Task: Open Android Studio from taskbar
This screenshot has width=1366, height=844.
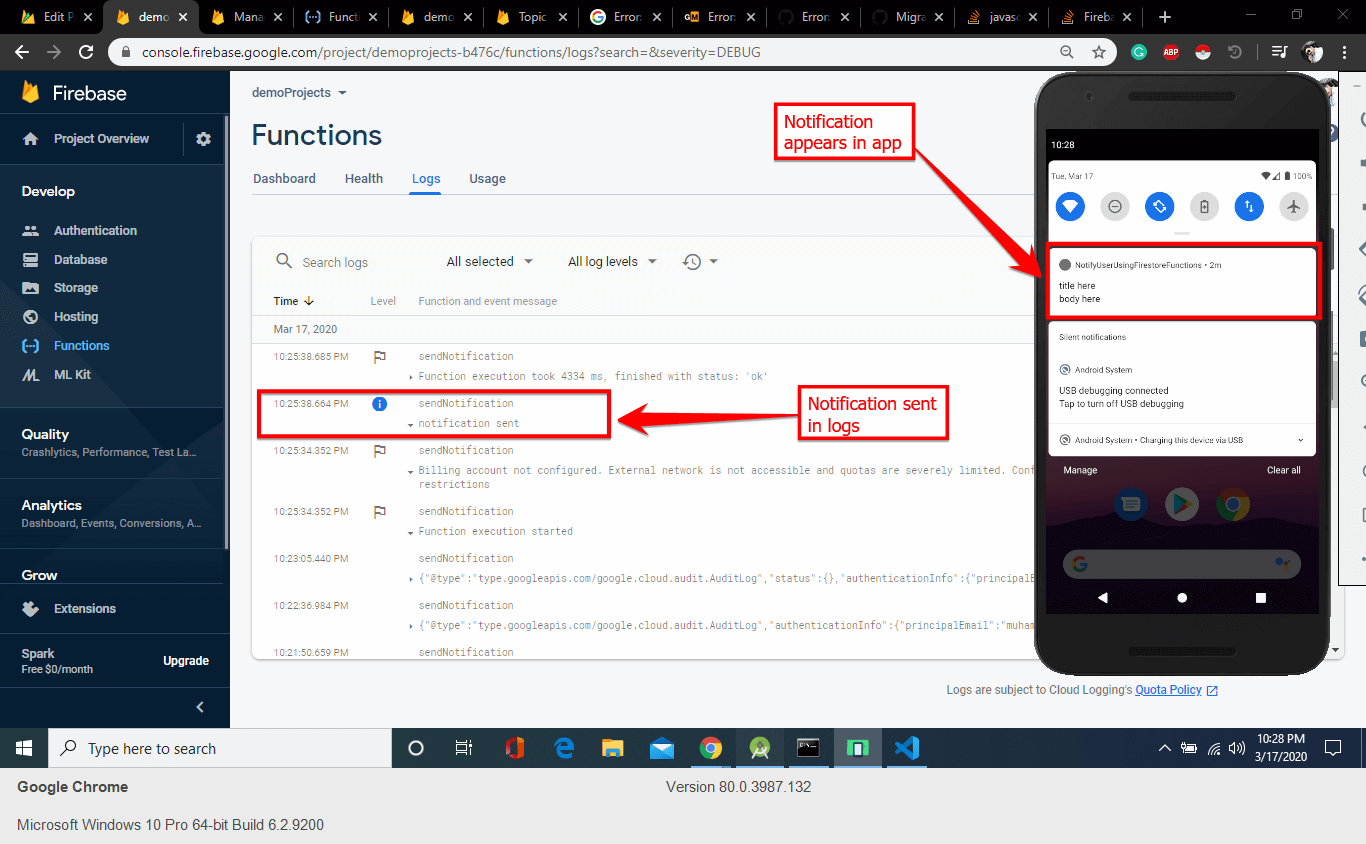Action: click(760, 748)
